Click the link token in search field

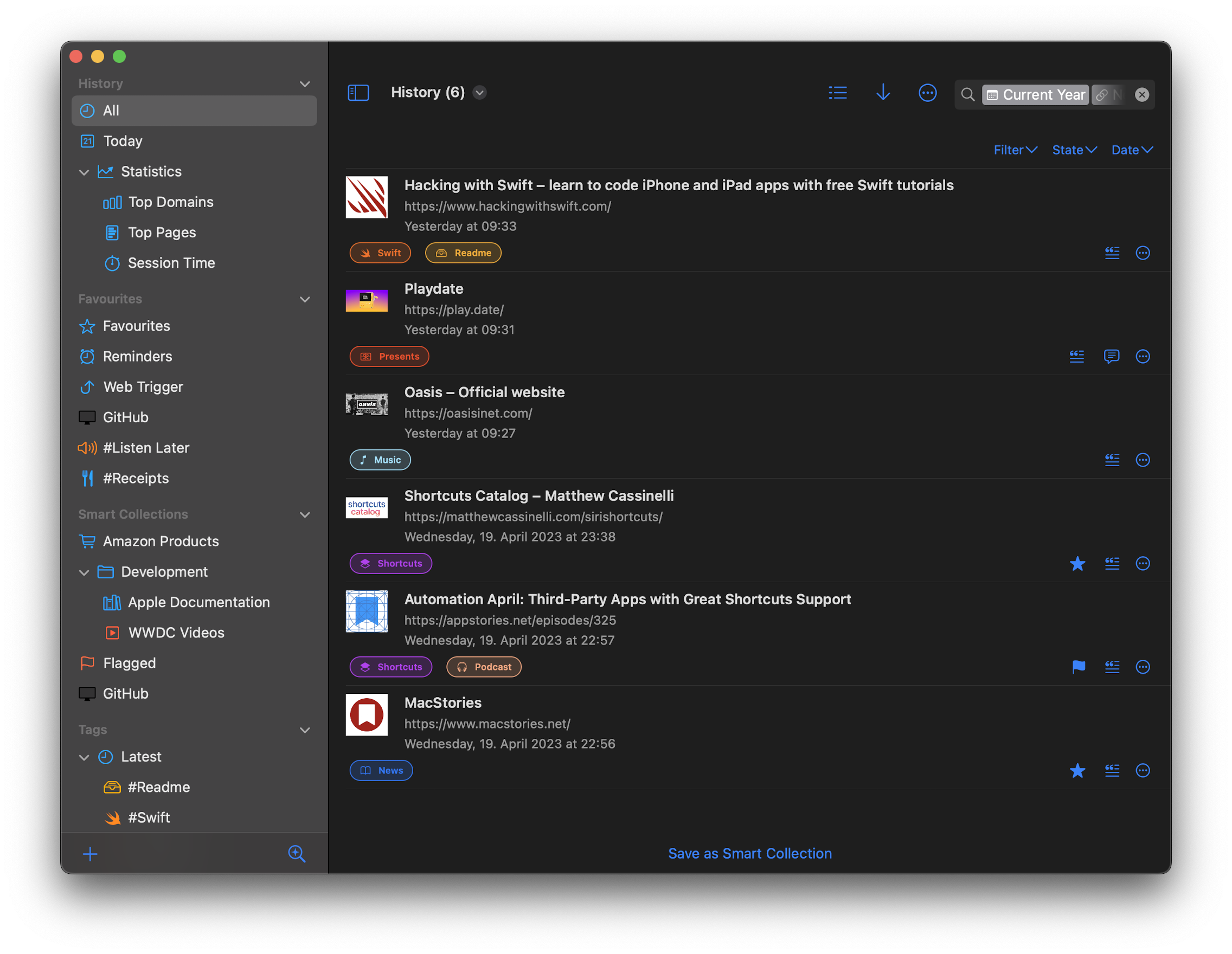[1108, 95]
